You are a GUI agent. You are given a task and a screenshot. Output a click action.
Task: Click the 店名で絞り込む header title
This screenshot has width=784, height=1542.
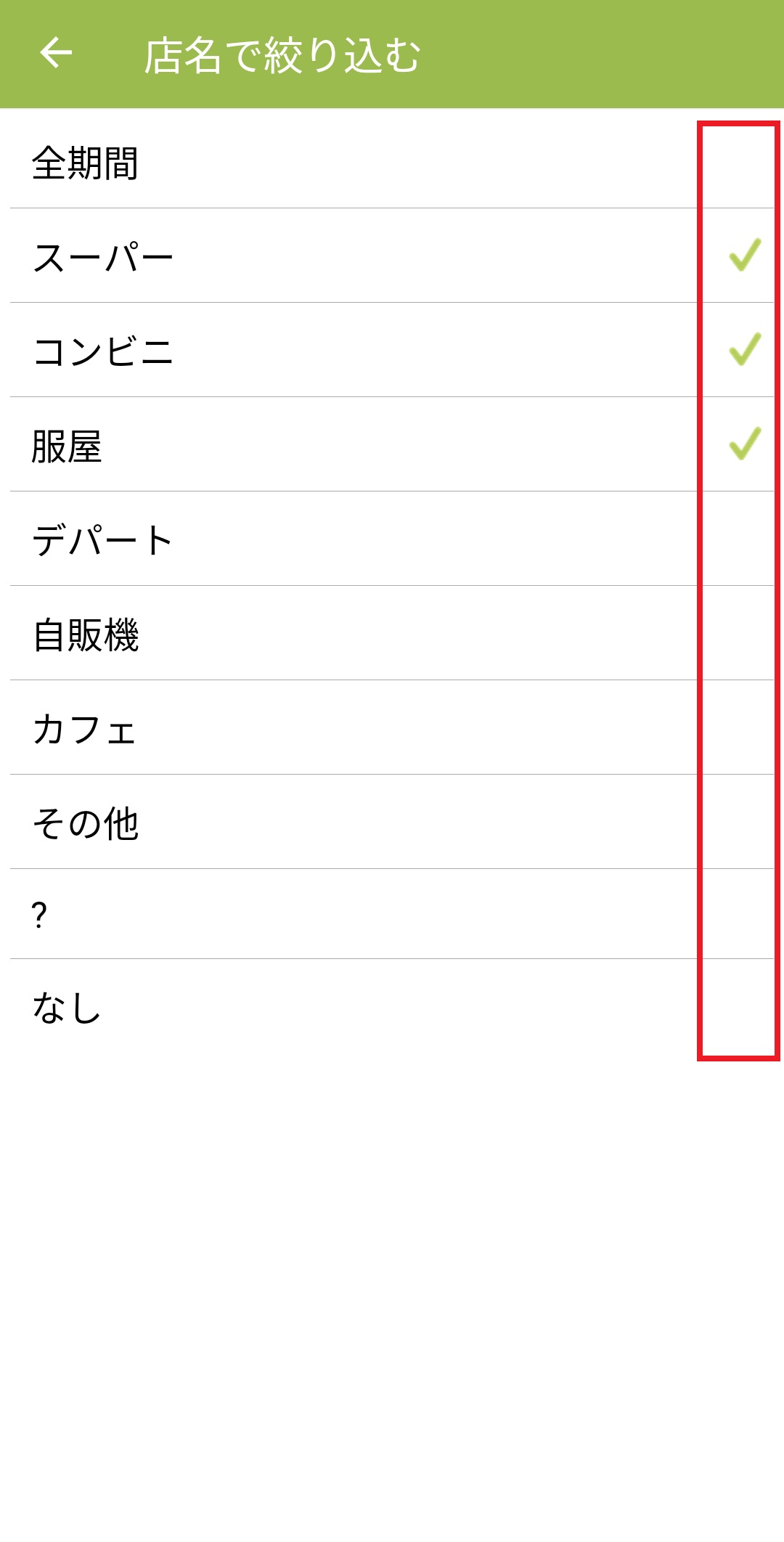[282, 55]
